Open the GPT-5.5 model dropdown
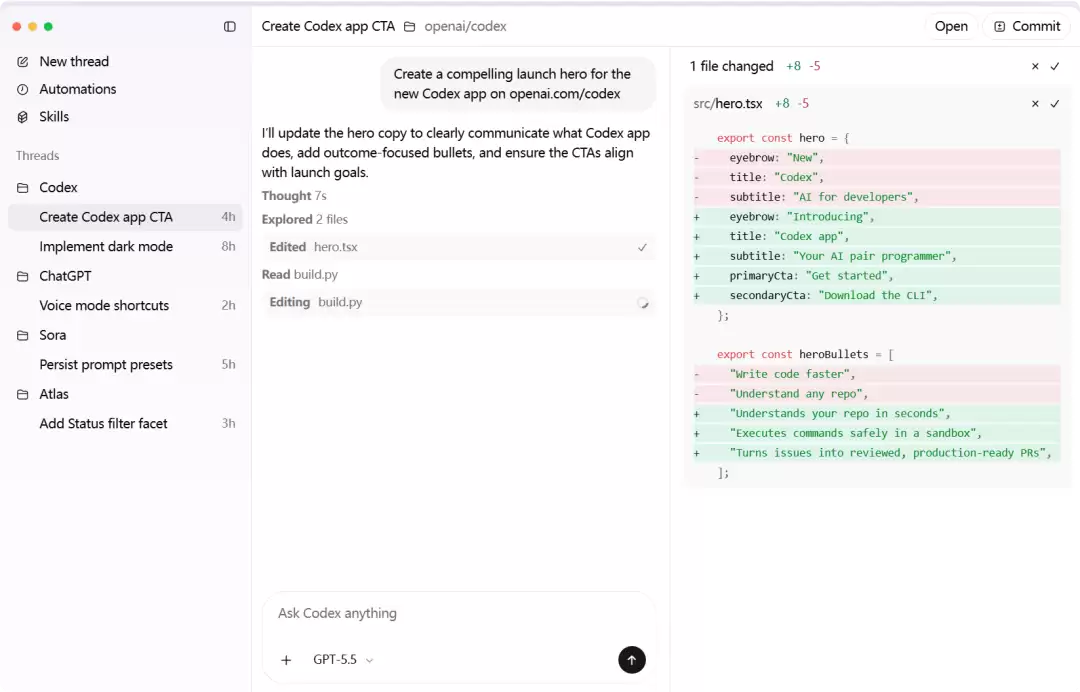The image size is (1080, 692). [343, 660]
